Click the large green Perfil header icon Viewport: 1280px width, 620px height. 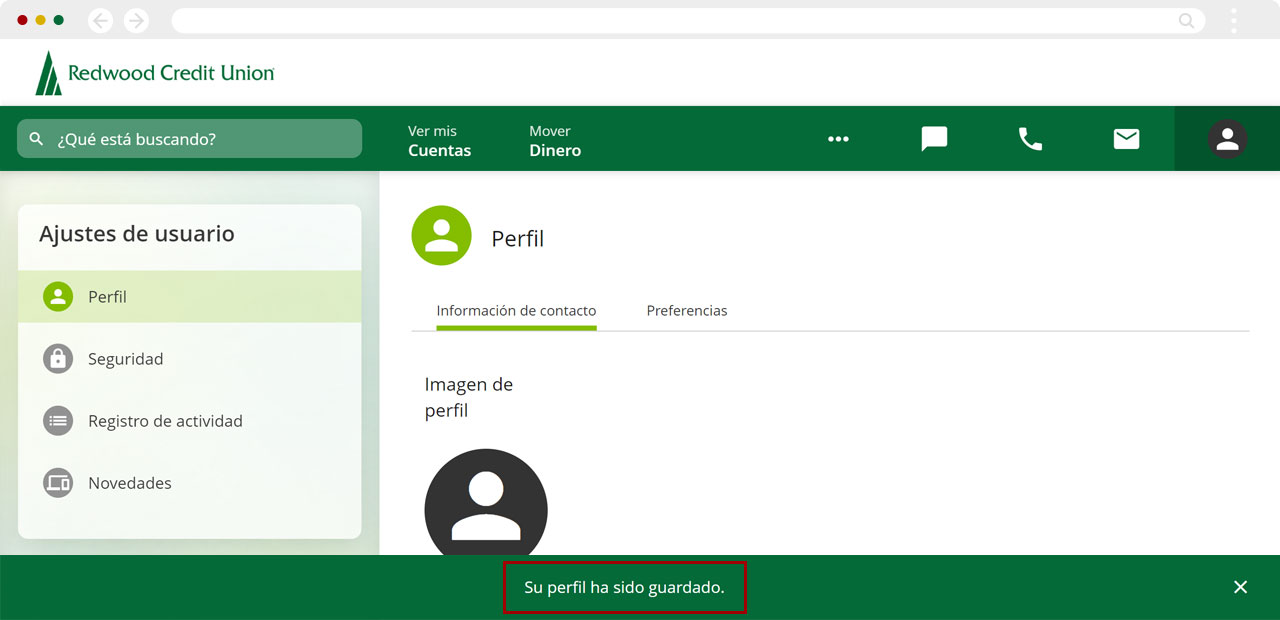441,236
